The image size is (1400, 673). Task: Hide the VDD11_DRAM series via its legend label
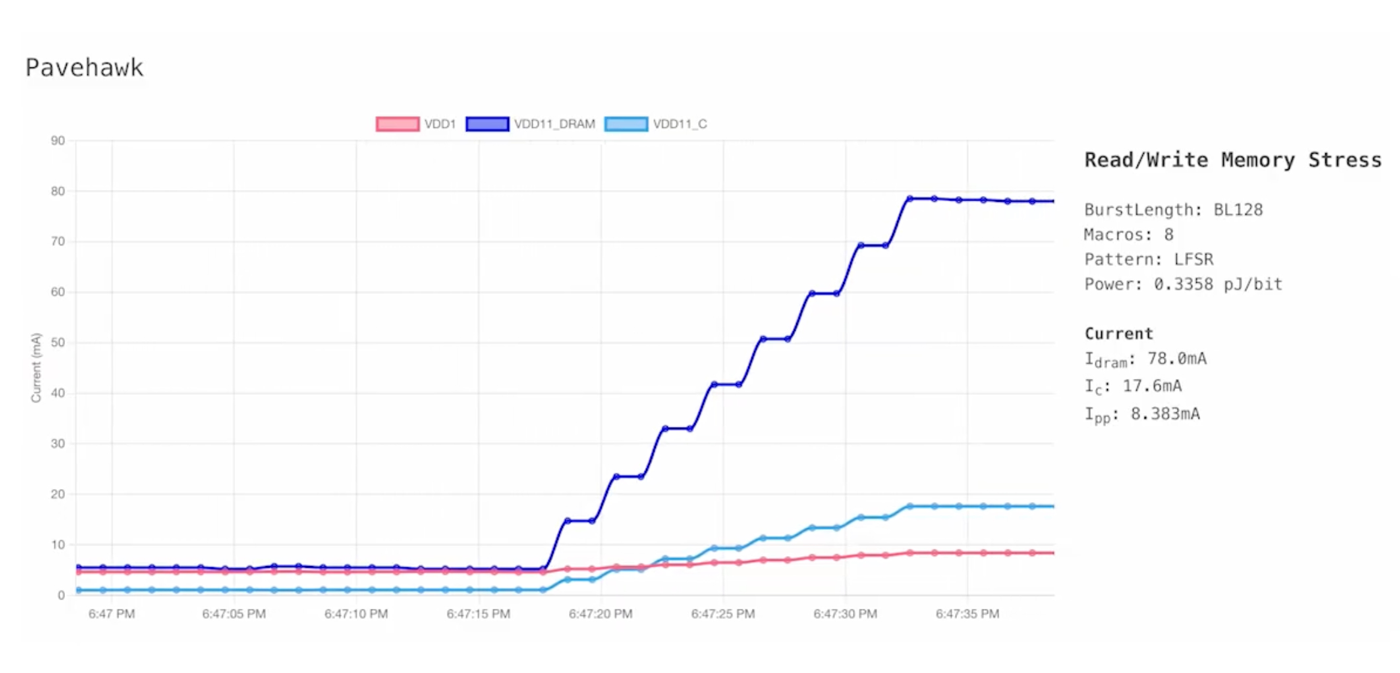554,124
